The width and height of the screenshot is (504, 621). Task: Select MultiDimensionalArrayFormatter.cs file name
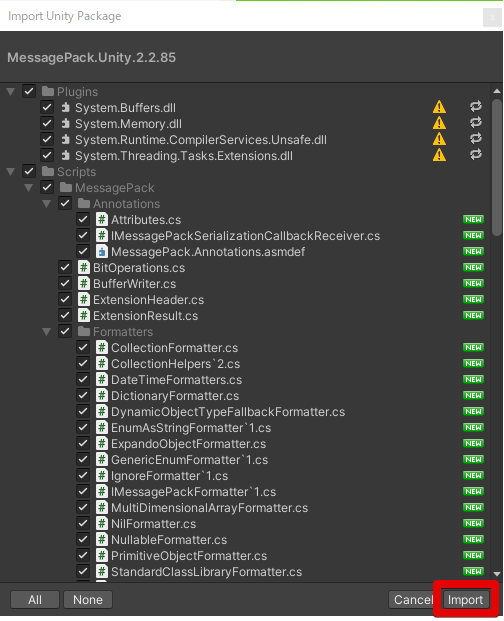pos(209,508)
